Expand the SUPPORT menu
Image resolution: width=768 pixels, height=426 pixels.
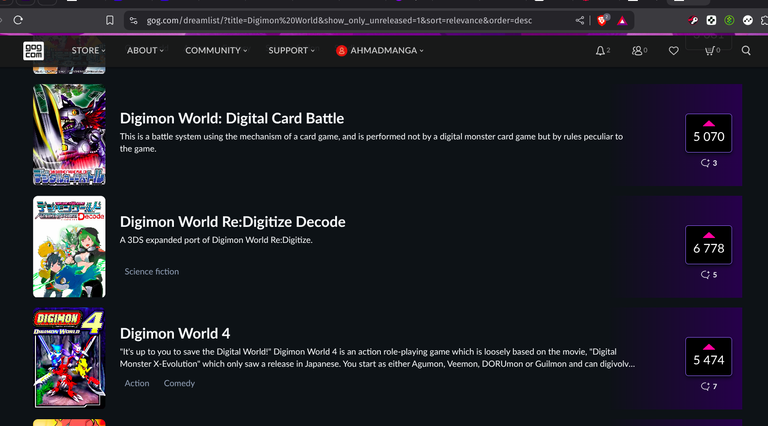tap(291, 50)
